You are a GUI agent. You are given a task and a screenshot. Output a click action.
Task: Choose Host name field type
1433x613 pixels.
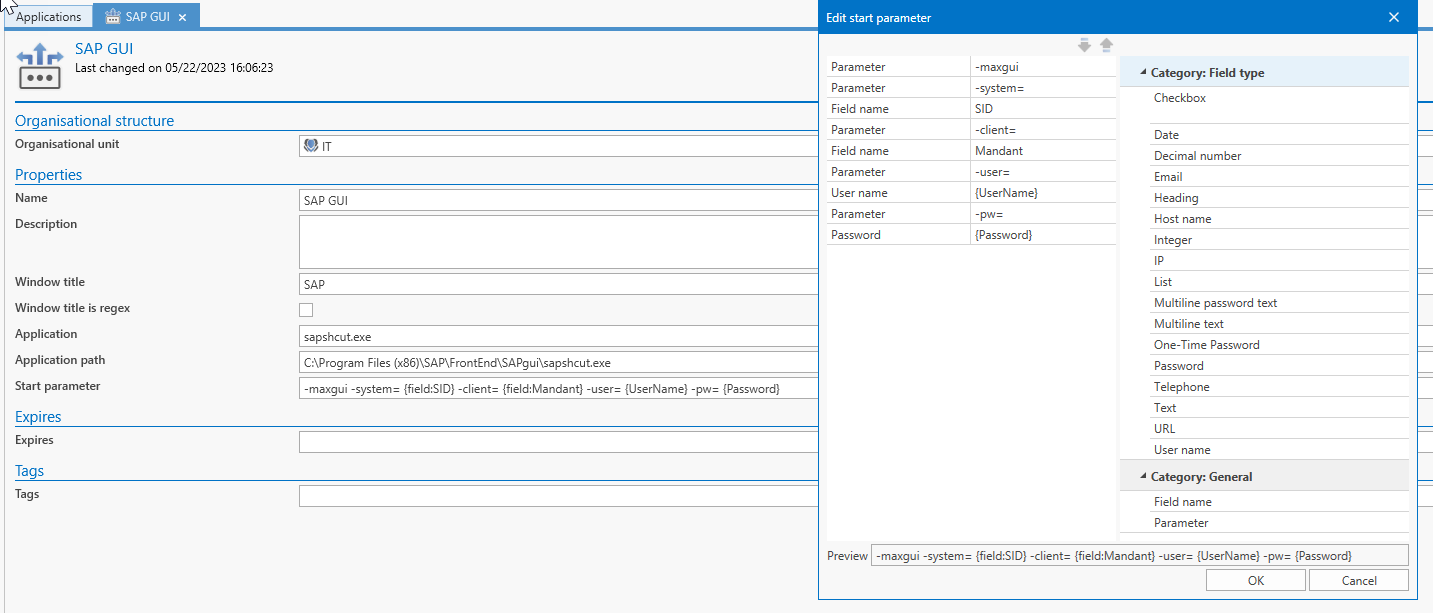[1279, 219]
